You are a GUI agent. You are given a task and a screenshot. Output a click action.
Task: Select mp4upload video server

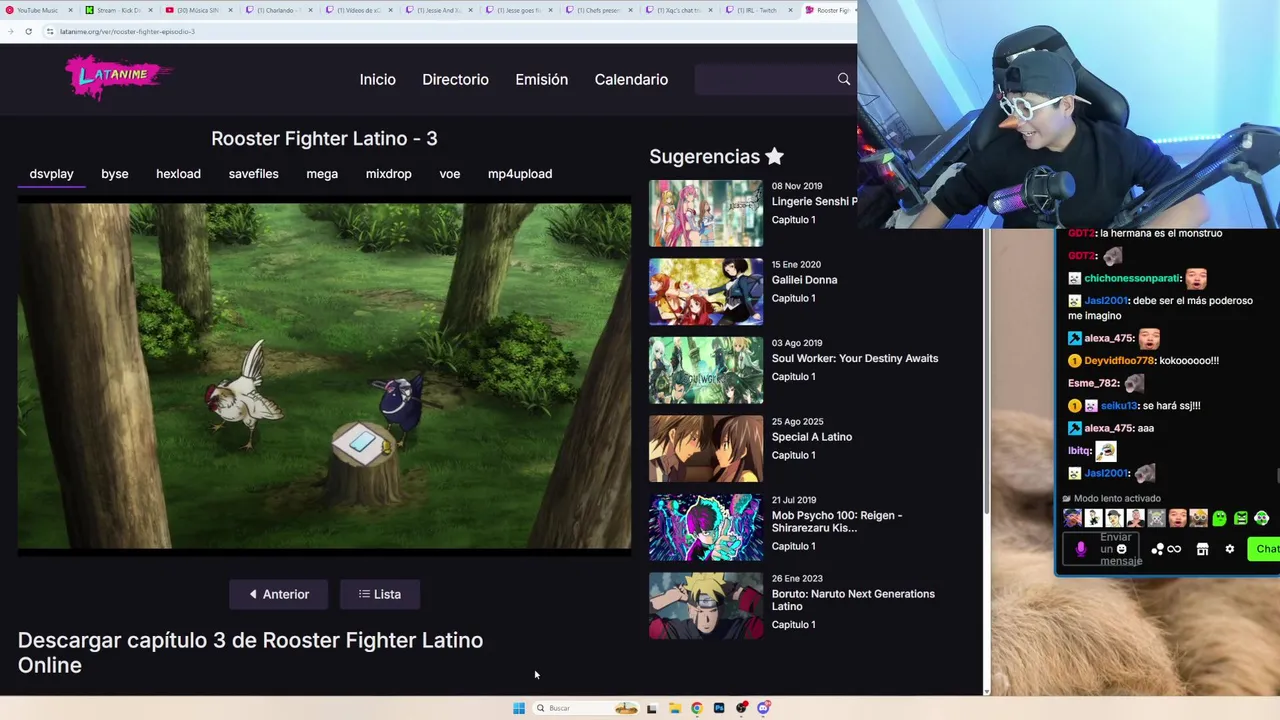tap(520, 174)
